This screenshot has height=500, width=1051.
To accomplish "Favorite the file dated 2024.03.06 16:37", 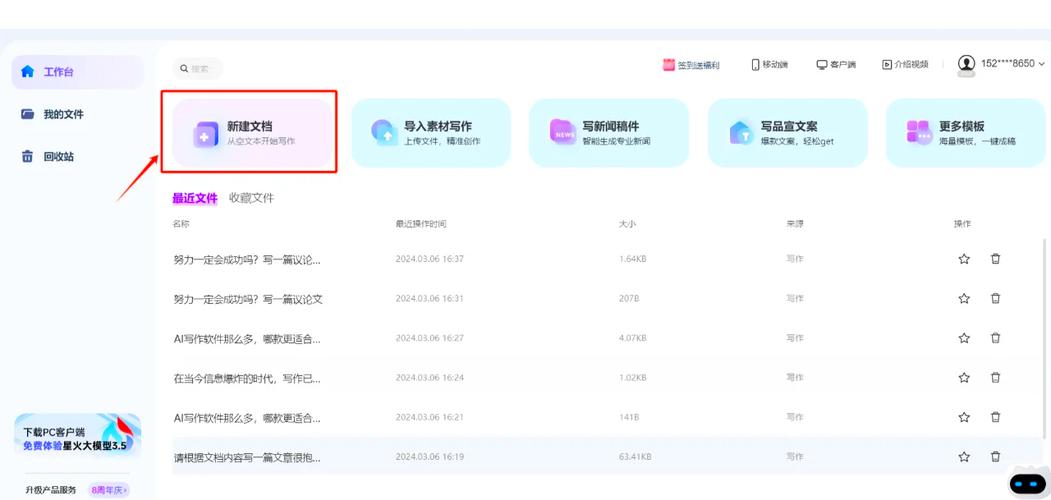I will point(964,259).
